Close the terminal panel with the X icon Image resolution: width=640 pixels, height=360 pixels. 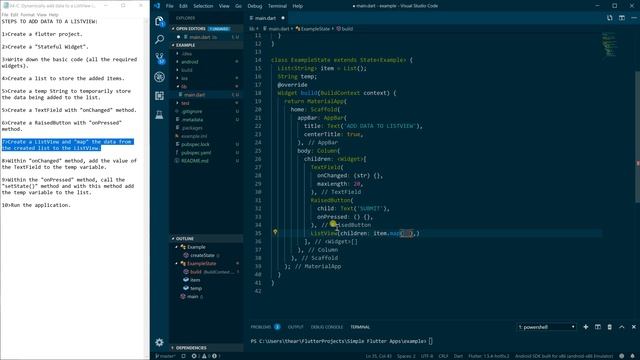pyautogui.click(x=634, y=327)
